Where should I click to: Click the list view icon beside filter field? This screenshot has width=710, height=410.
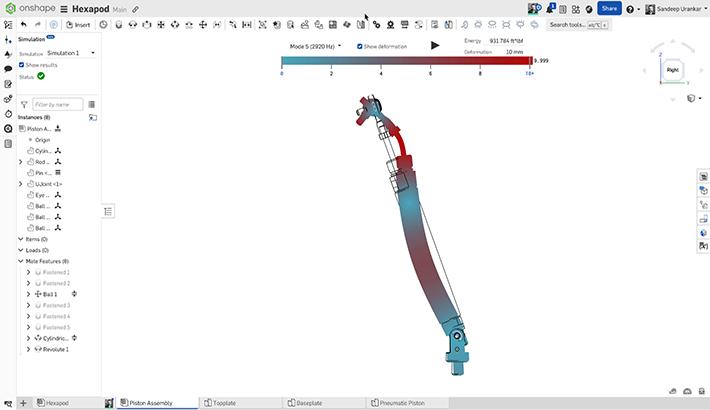pyautogui.click(x=91, y=105)
